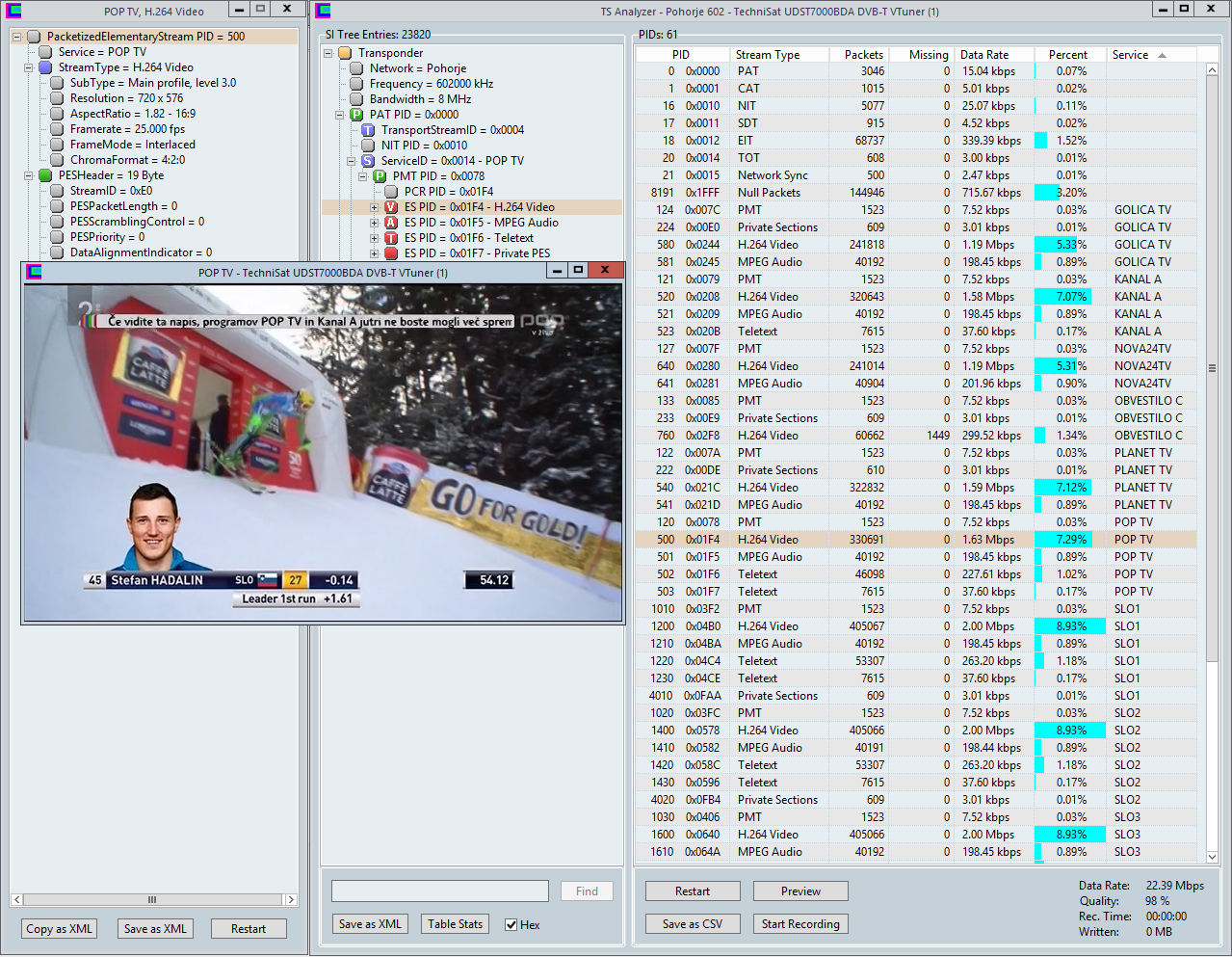Sort table by Missing column header
1232x957 pixels.
tap(922, 55)
